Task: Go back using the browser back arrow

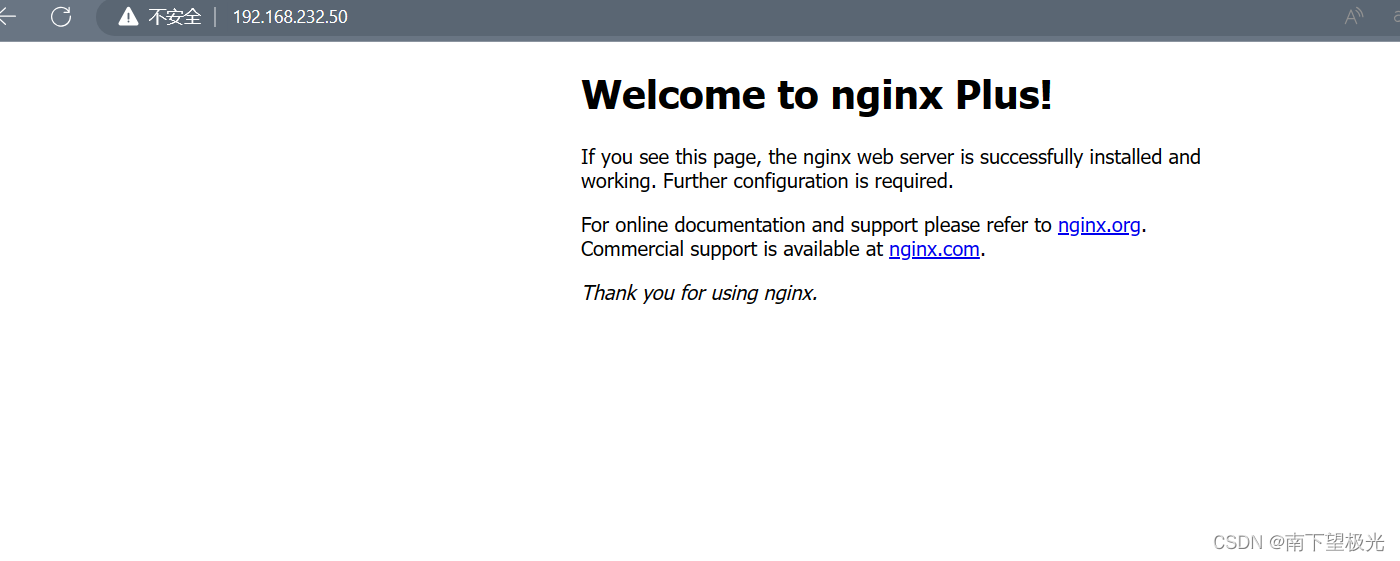Action: tap(7, 16)
